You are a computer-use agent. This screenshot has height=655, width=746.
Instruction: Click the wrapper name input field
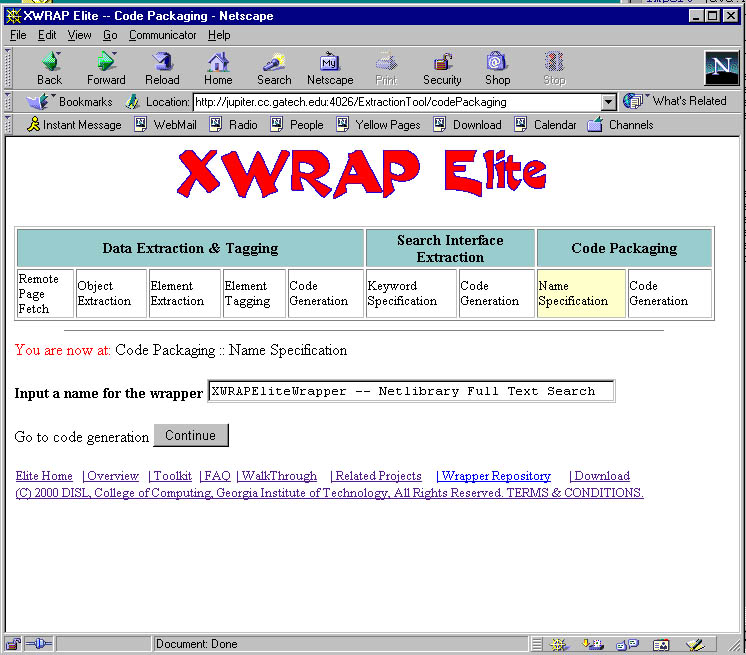click(410, 391)
